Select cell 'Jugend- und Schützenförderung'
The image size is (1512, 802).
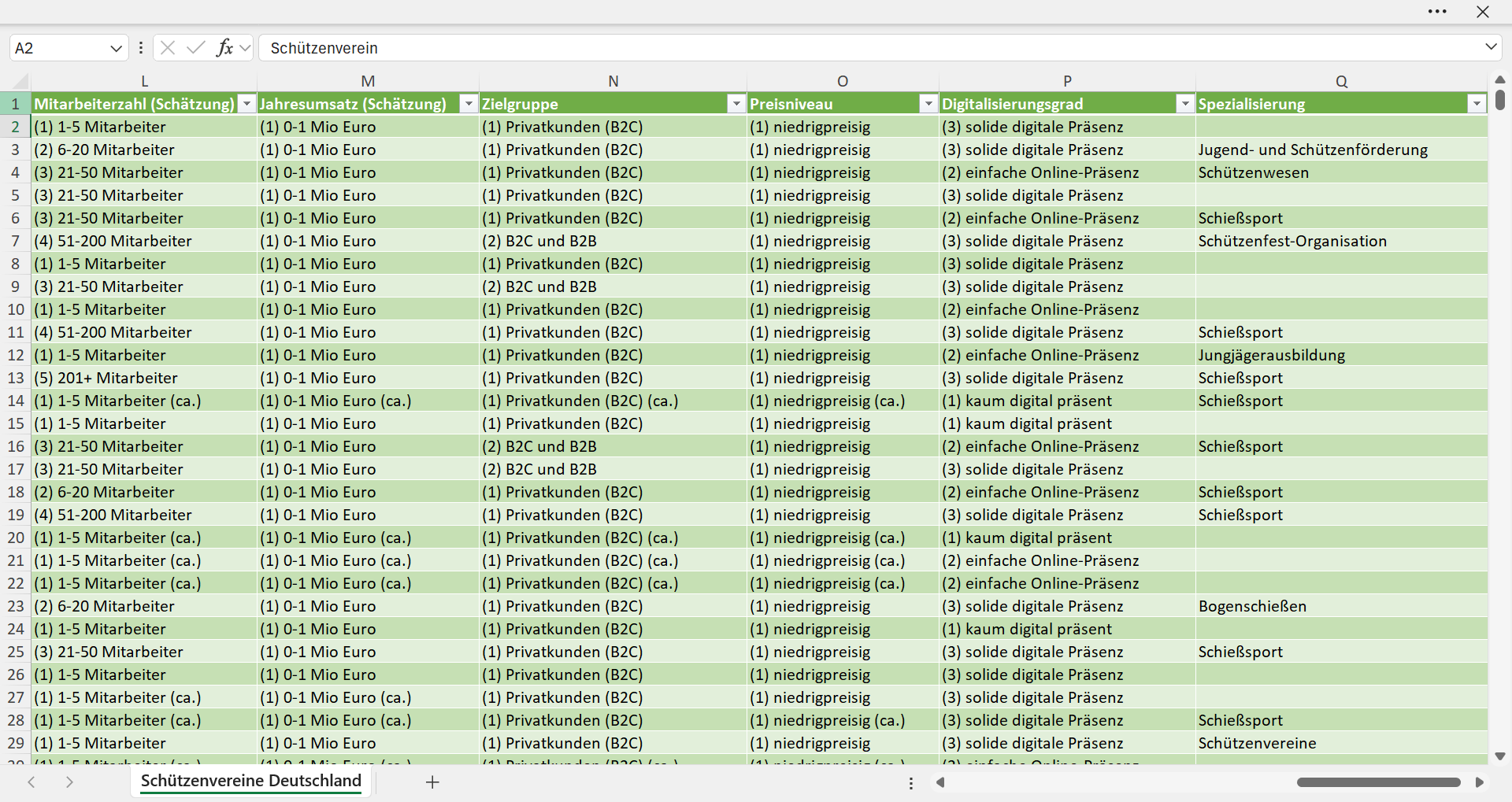point(1341,150)
